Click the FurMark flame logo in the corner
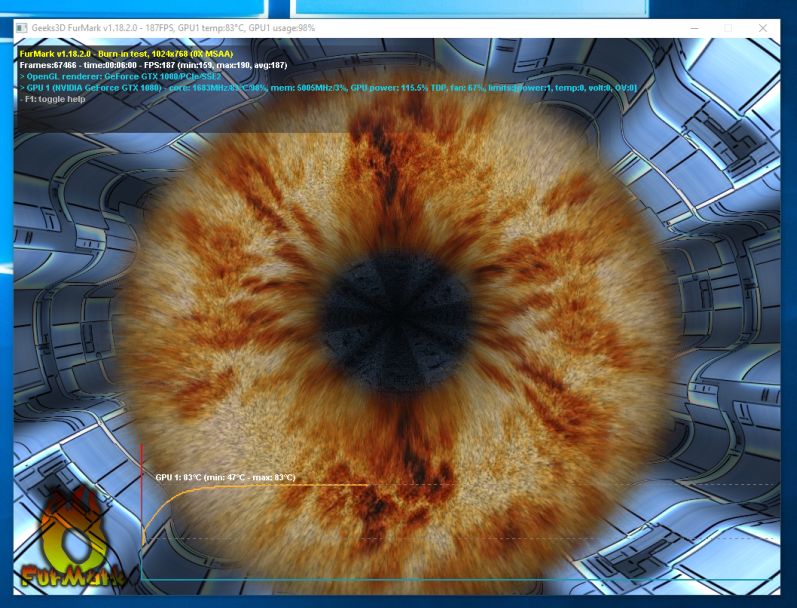The width and height of the screenshot is (797, 608). click(x=72, y=538)
